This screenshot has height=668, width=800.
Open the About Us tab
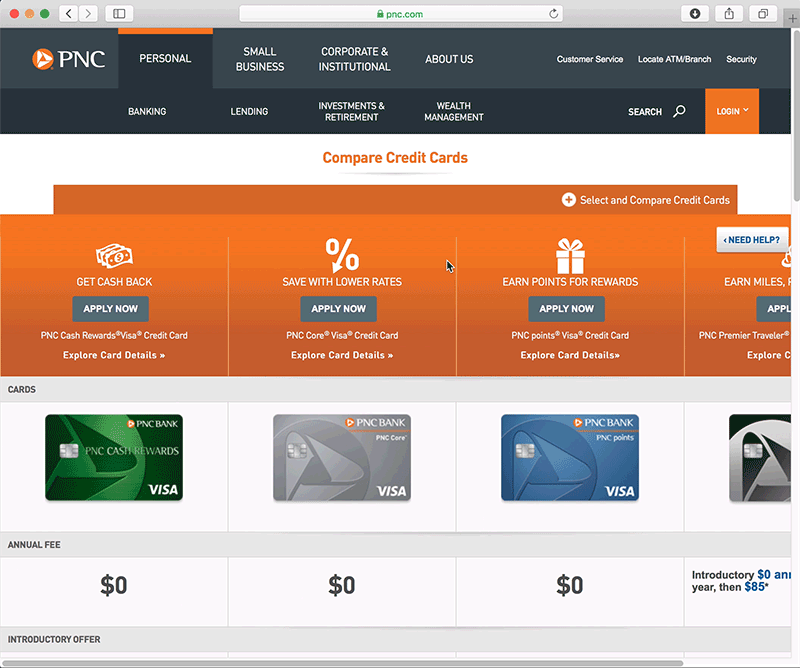(449, 59)
